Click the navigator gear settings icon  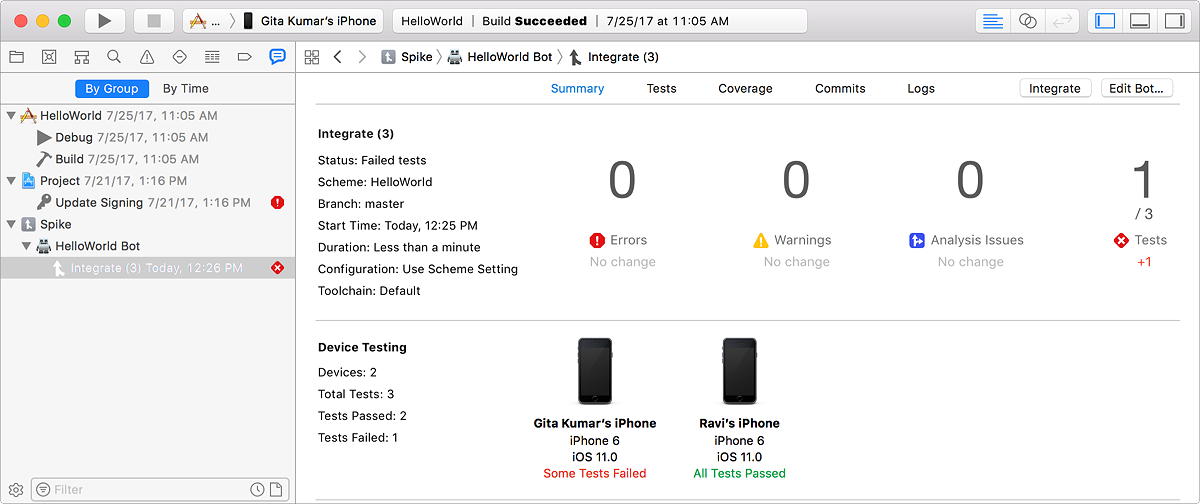(15, 489)
